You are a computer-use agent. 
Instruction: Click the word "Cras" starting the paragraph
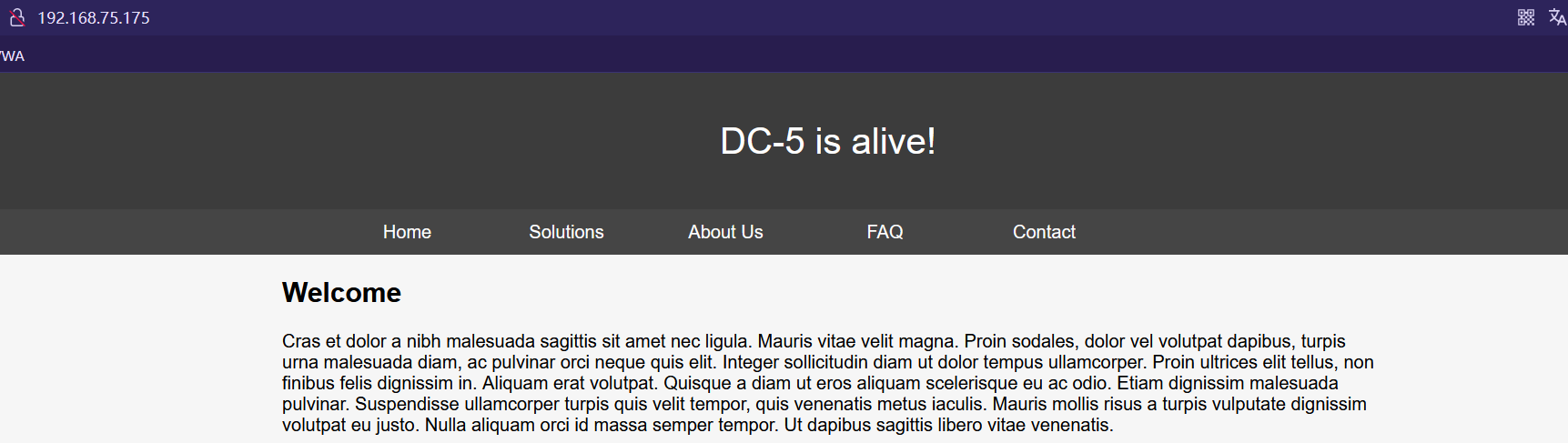click(x=300, y=341)
